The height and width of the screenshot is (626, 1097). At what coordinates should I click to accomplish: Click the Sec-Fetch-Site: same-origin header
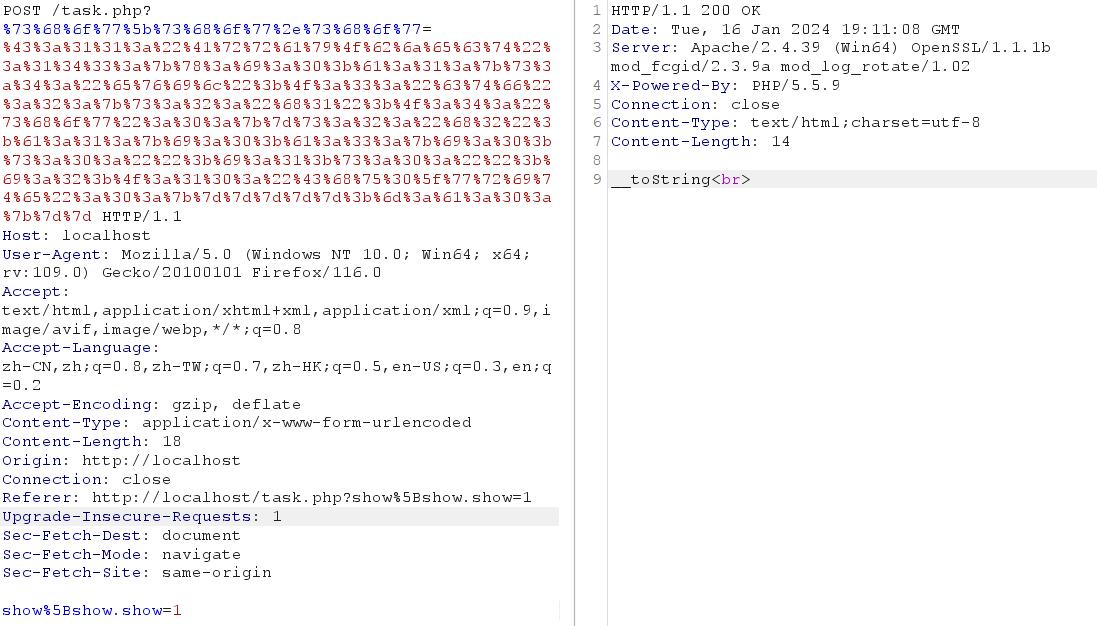point(136,573)
